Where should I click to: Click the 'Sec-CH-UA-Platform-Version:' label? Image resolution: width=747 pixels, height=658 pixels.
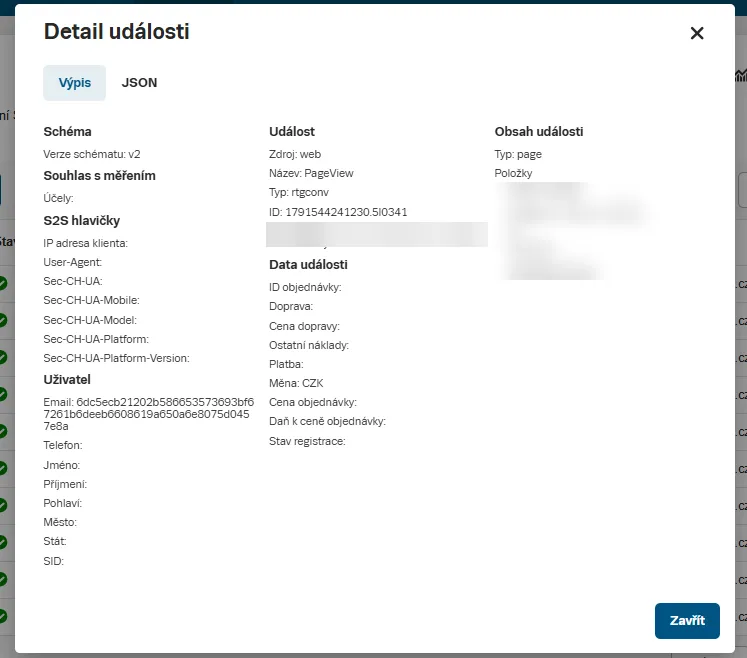(116, 358)
